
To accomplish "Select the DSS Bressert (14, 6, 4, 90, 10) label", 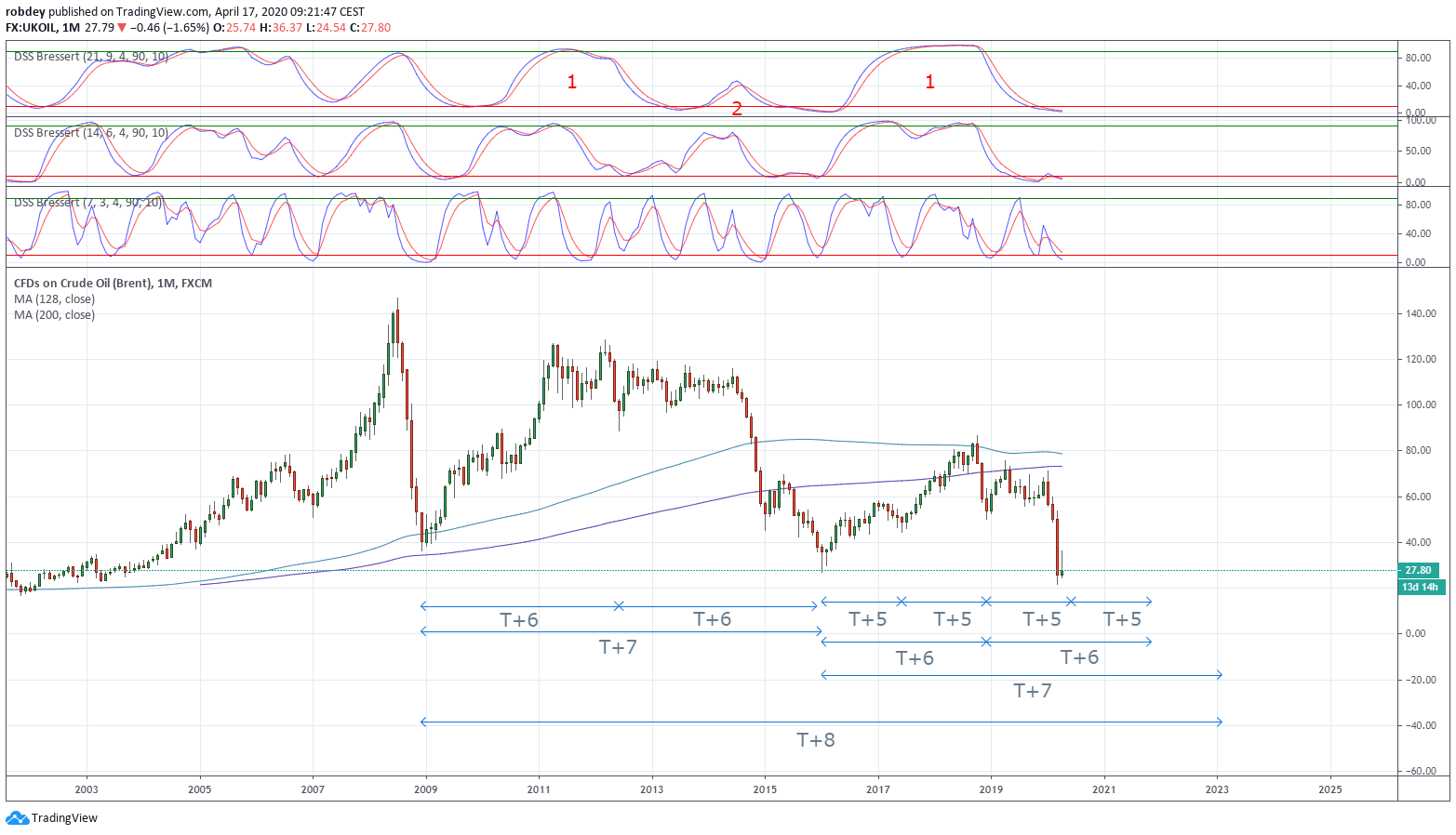I will (91, 133).
